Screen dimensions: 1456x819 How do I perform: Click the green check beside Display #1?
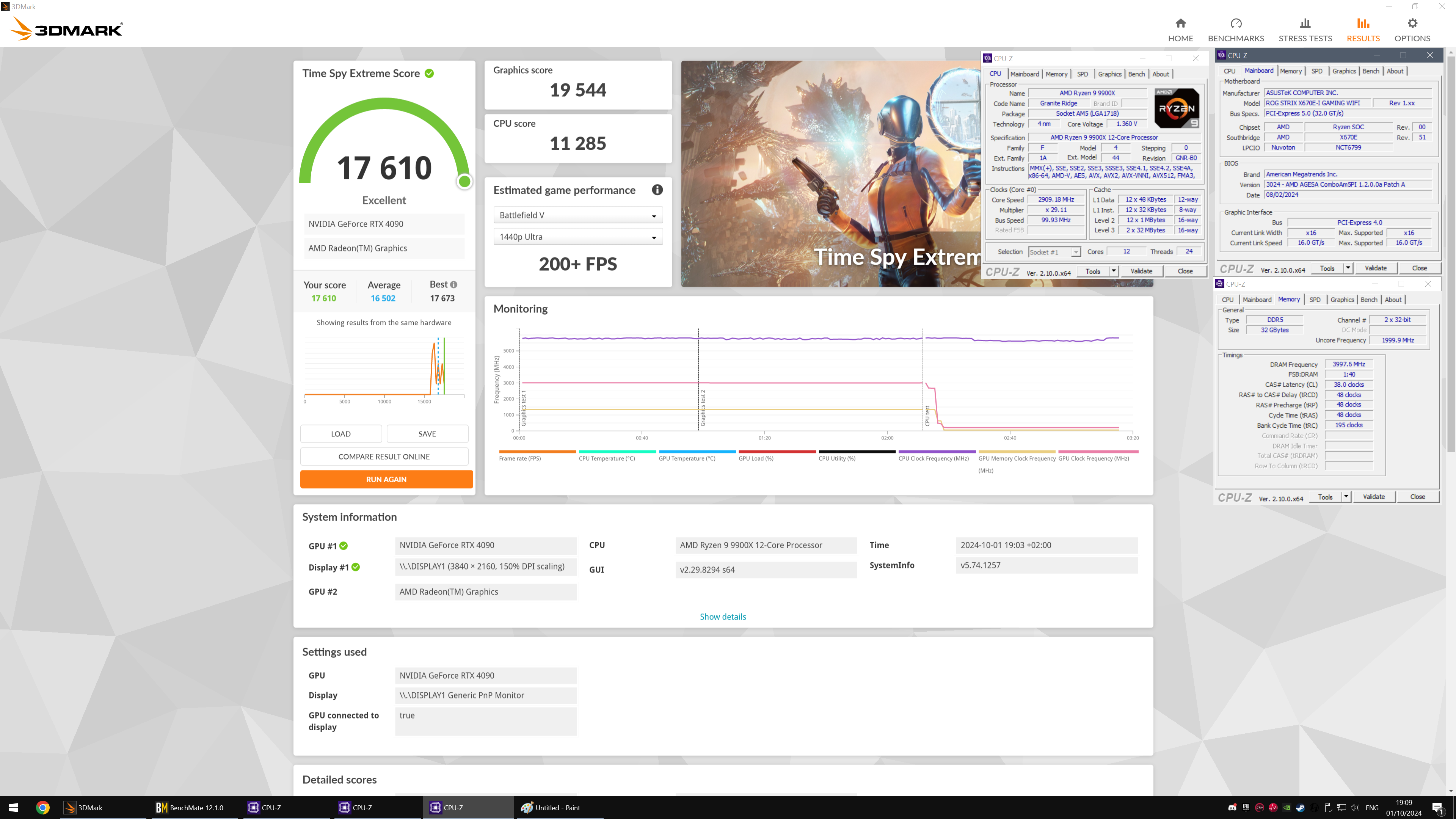click(x=356, y=567)
